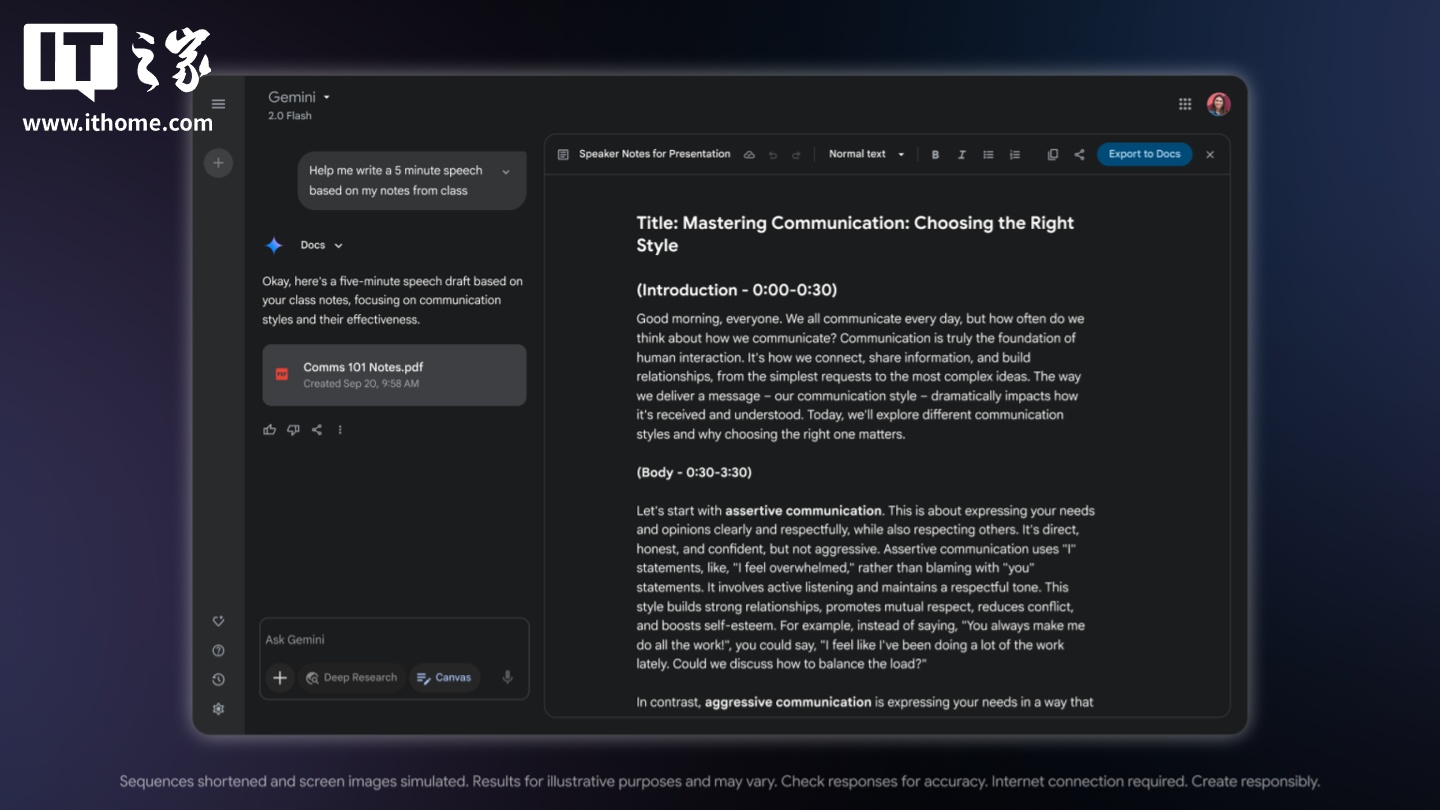Apply italic formatting in the editor toolbar
This screenshot has width=1440, height=810.
click(x=961, y=154)
